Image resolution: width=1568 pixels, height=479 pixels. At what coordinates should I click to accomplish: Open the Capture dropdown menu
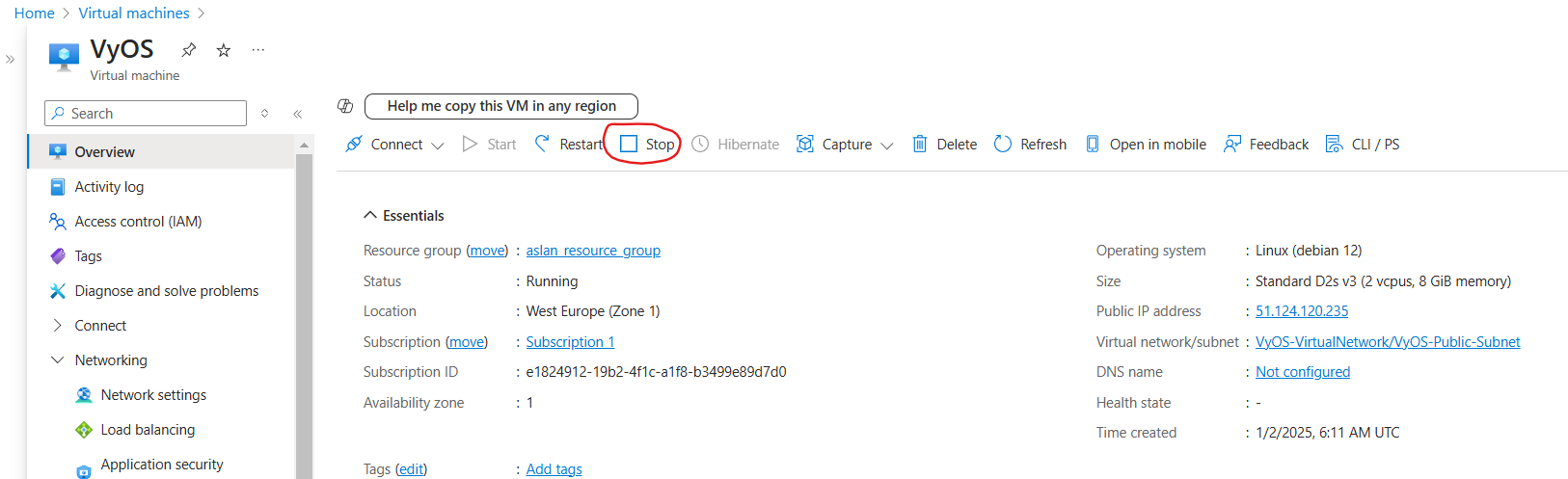pyautogui.click(x=886, y=146)
